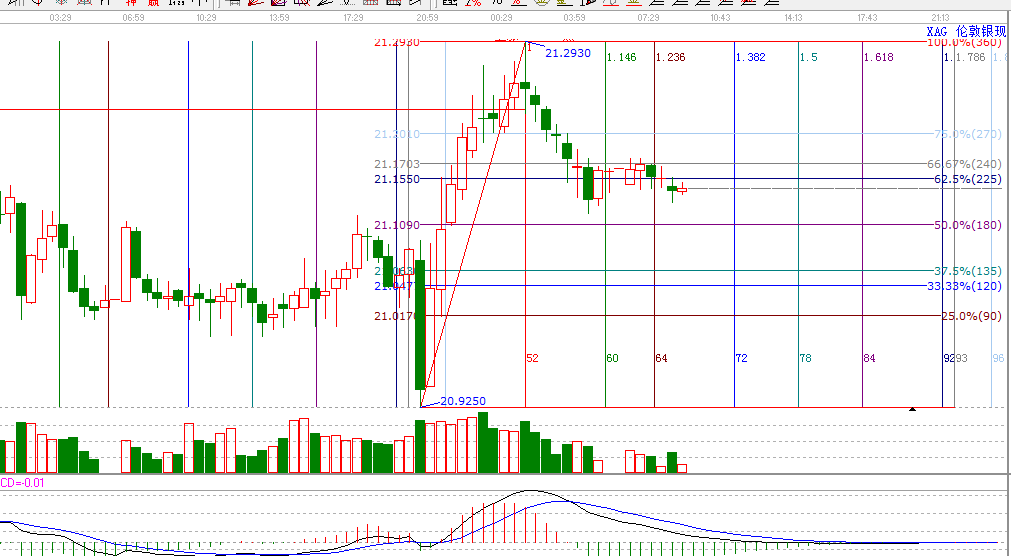Select the 84 bar-count marker

pos(869,358)
